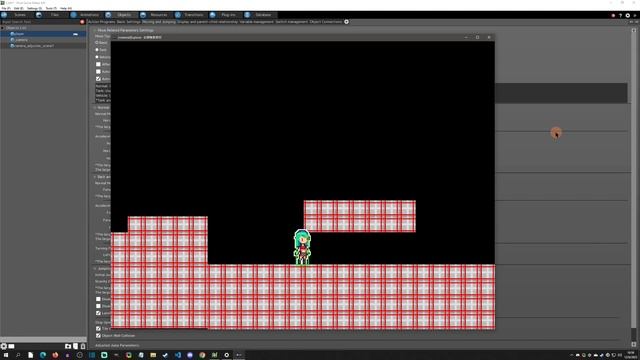Click the trash delete icon below object list
The height and width of the screenshot is (360, 640).
pyautogui.click(x=83, y=346)
